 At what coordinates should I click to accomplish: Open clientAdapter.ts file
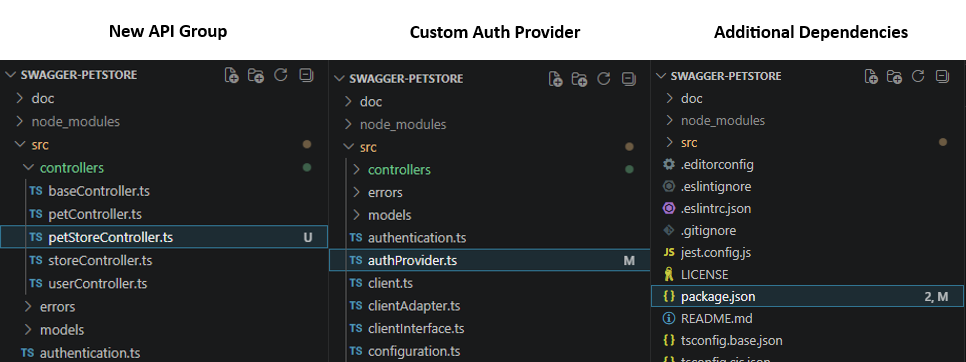pyautogui.click(x=414, y=306)
